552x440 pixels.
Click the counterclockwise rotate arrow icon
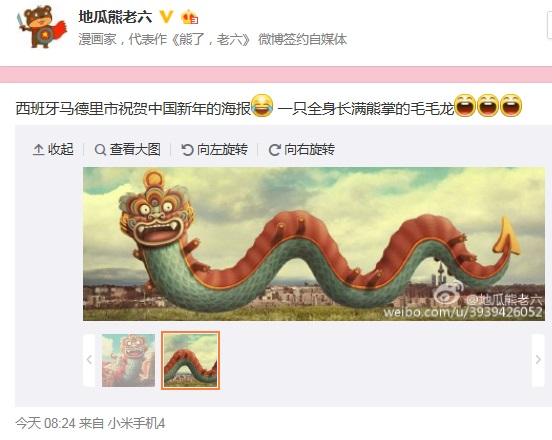[187, 150]
